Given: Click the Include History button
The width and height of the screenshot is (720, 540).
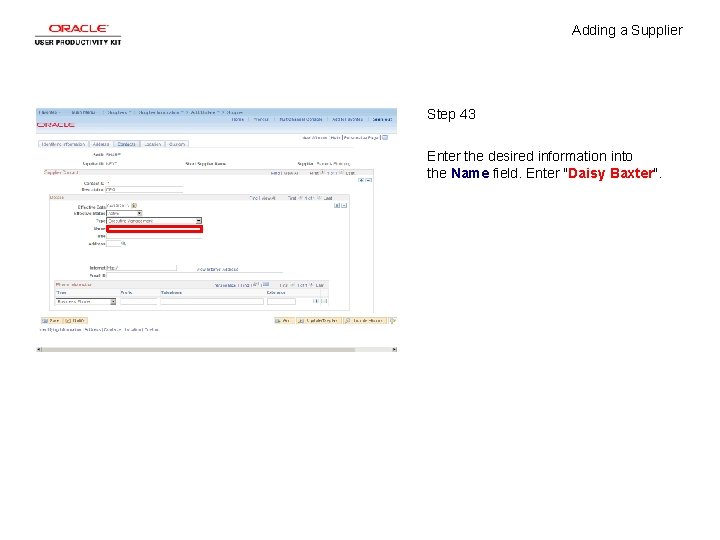Looking at the screenshot, I should [365, 321].
